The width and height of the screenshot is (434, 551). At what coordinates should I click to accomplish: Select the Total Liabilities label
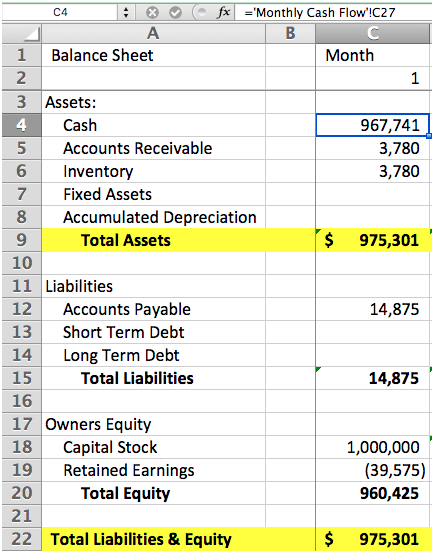click(153, 378)
